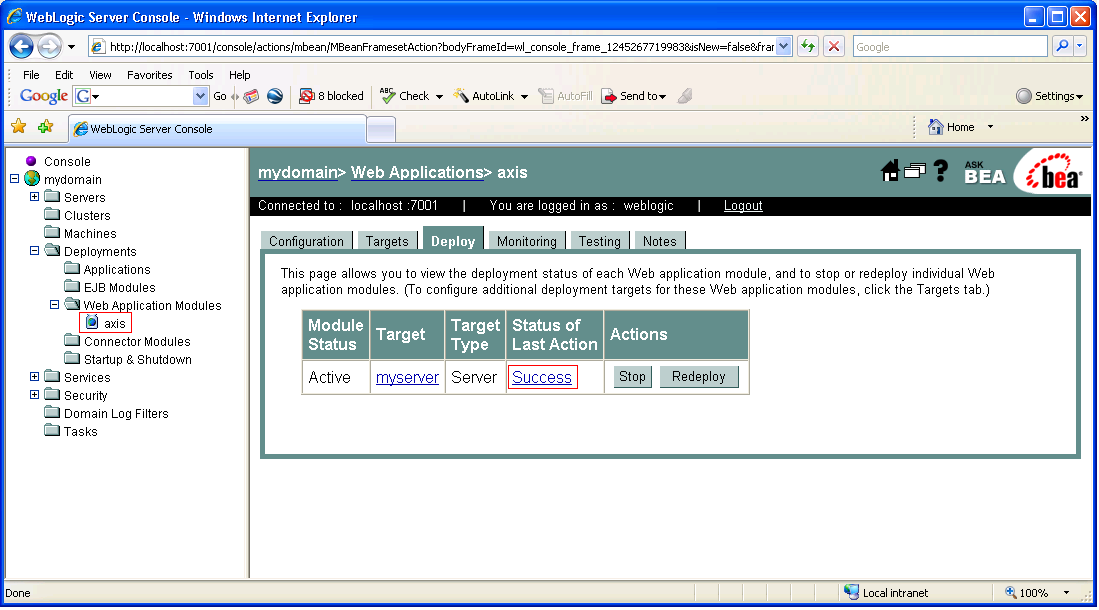Image resolution: width=1099 pixels, height=610 pixels.
Task: Click the new window icon in console header
Action: [x=915, y=170]
